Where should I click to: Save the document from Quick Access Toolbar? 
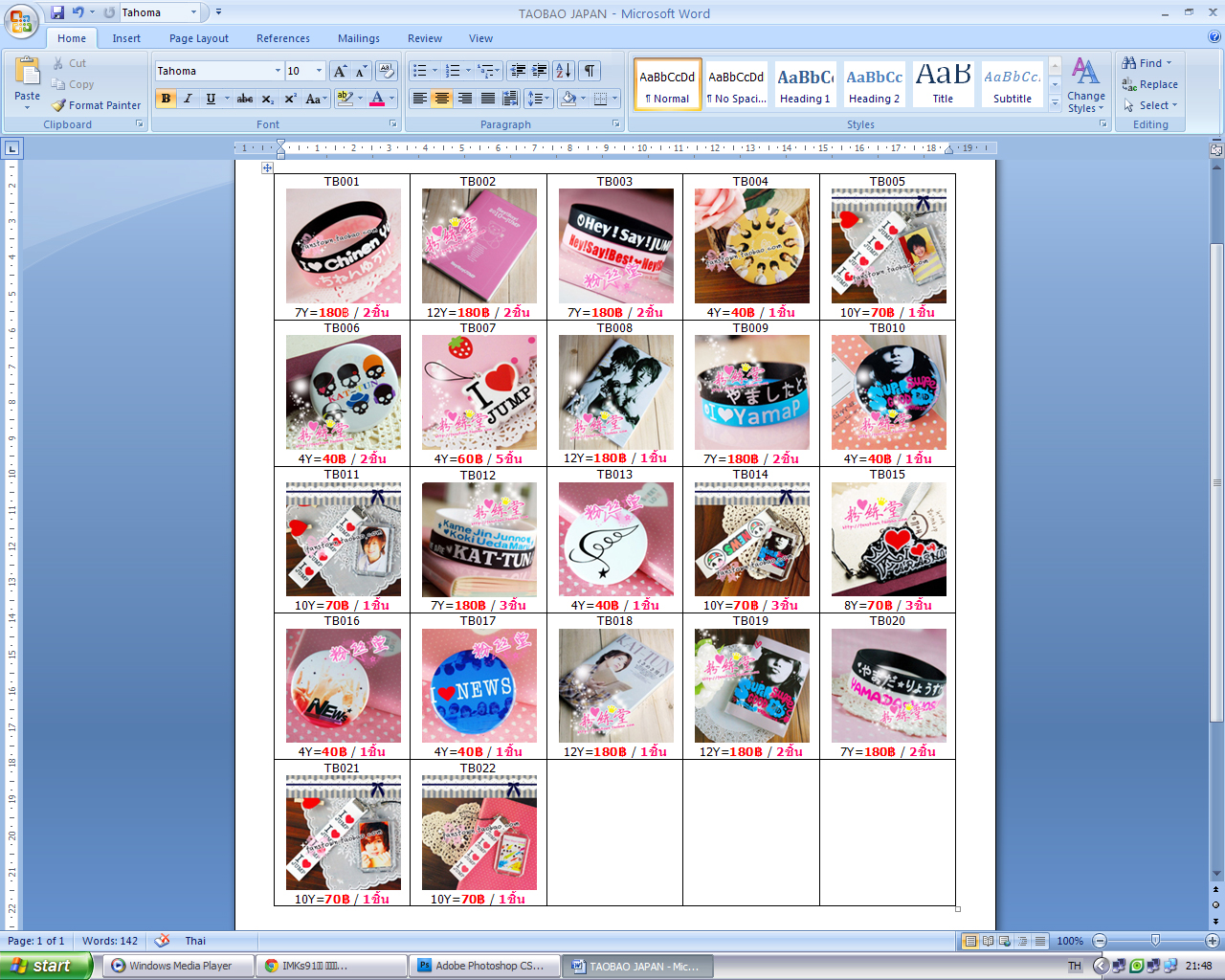[x=57, y=12]
